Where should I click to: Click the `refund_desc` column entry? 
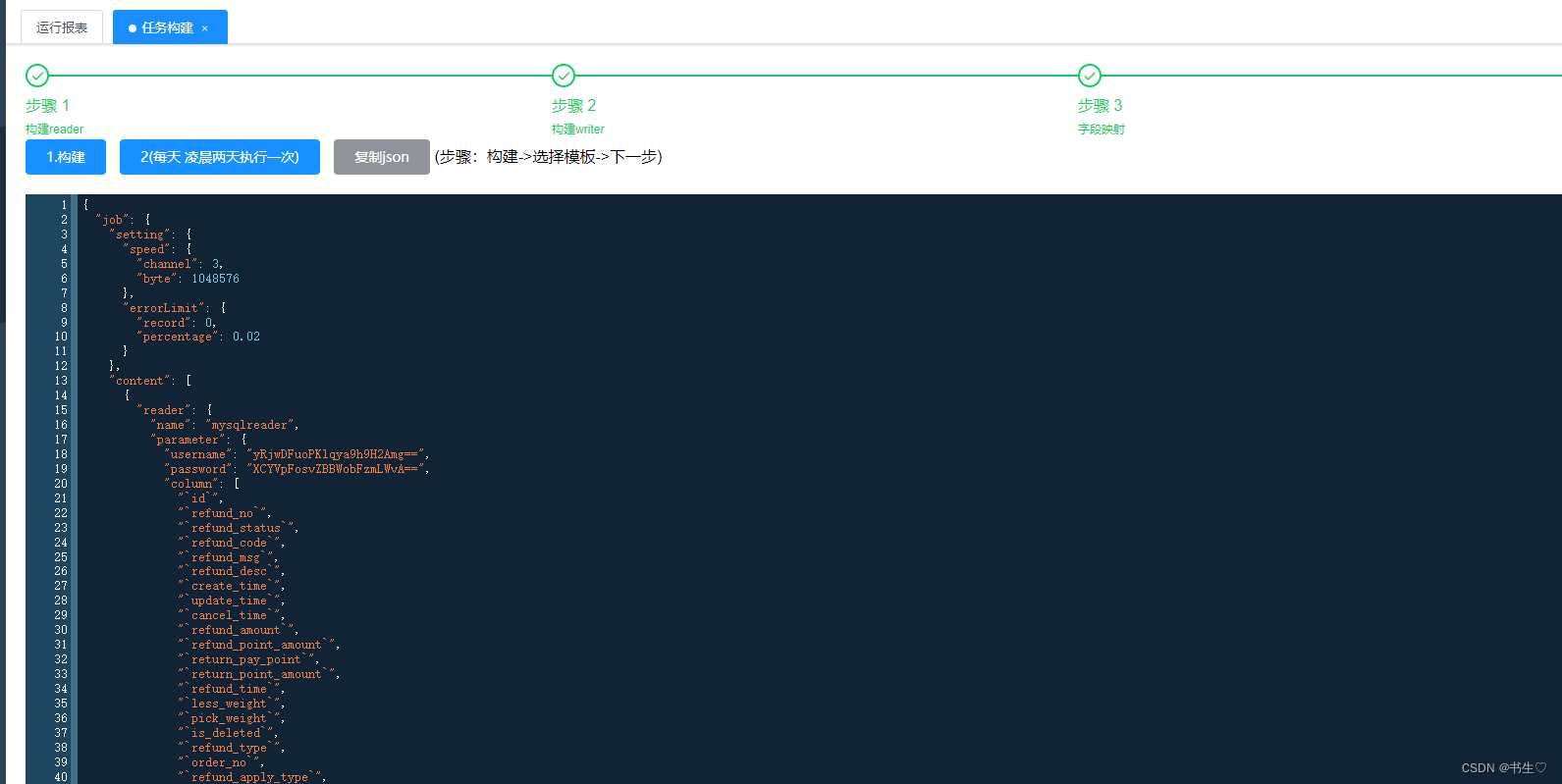click(x=230, y=571)
